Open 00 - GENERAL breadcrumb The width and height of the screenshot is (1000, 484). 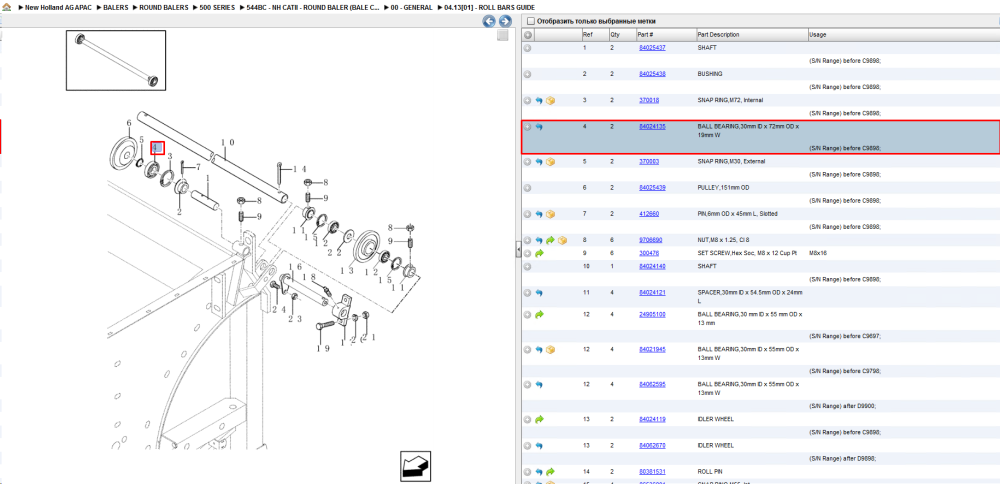(x=412, y=7)
